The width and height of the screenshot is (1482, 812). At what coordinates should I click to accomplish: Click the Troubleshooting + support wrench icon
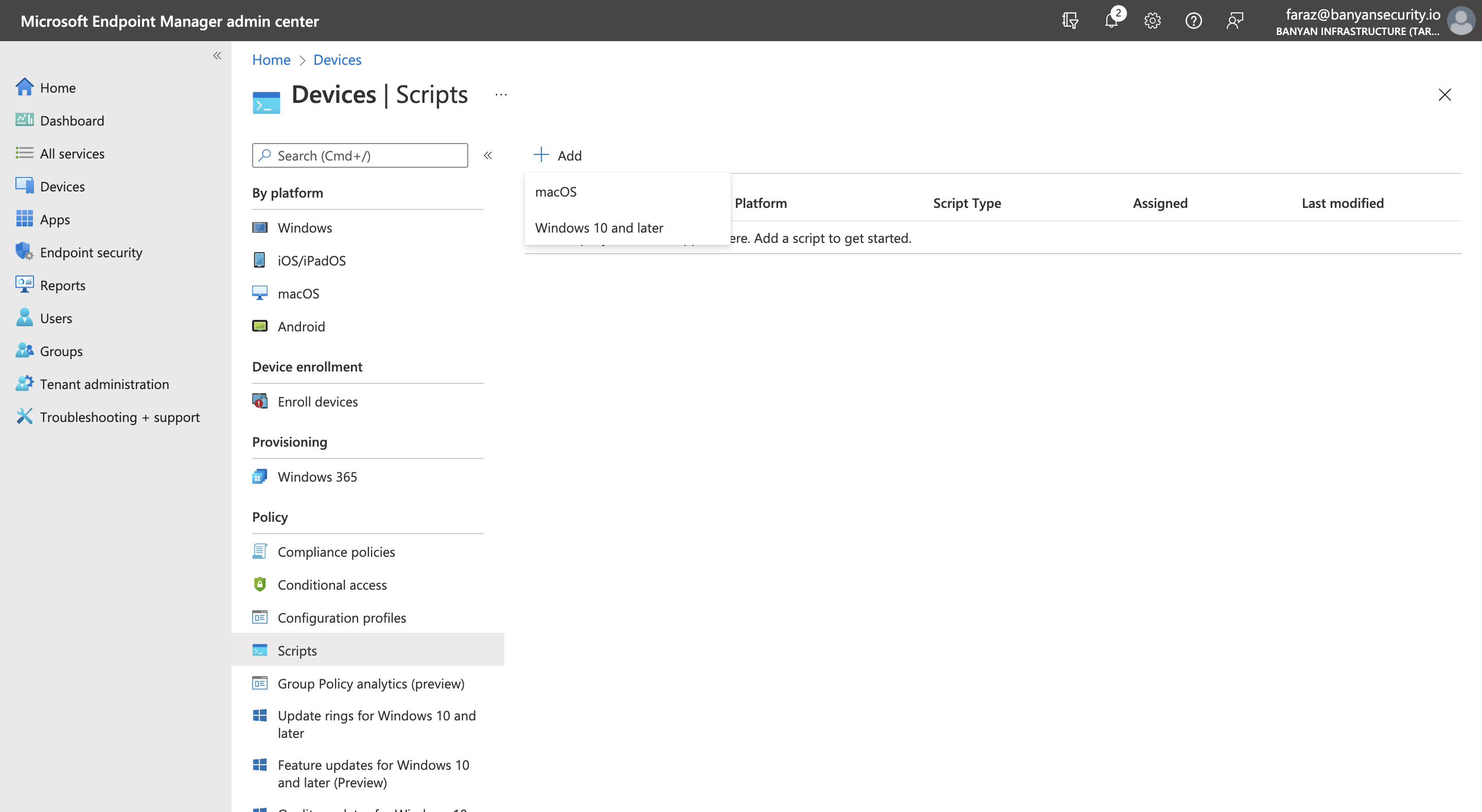pyautogui.click(x=24, y=417)
